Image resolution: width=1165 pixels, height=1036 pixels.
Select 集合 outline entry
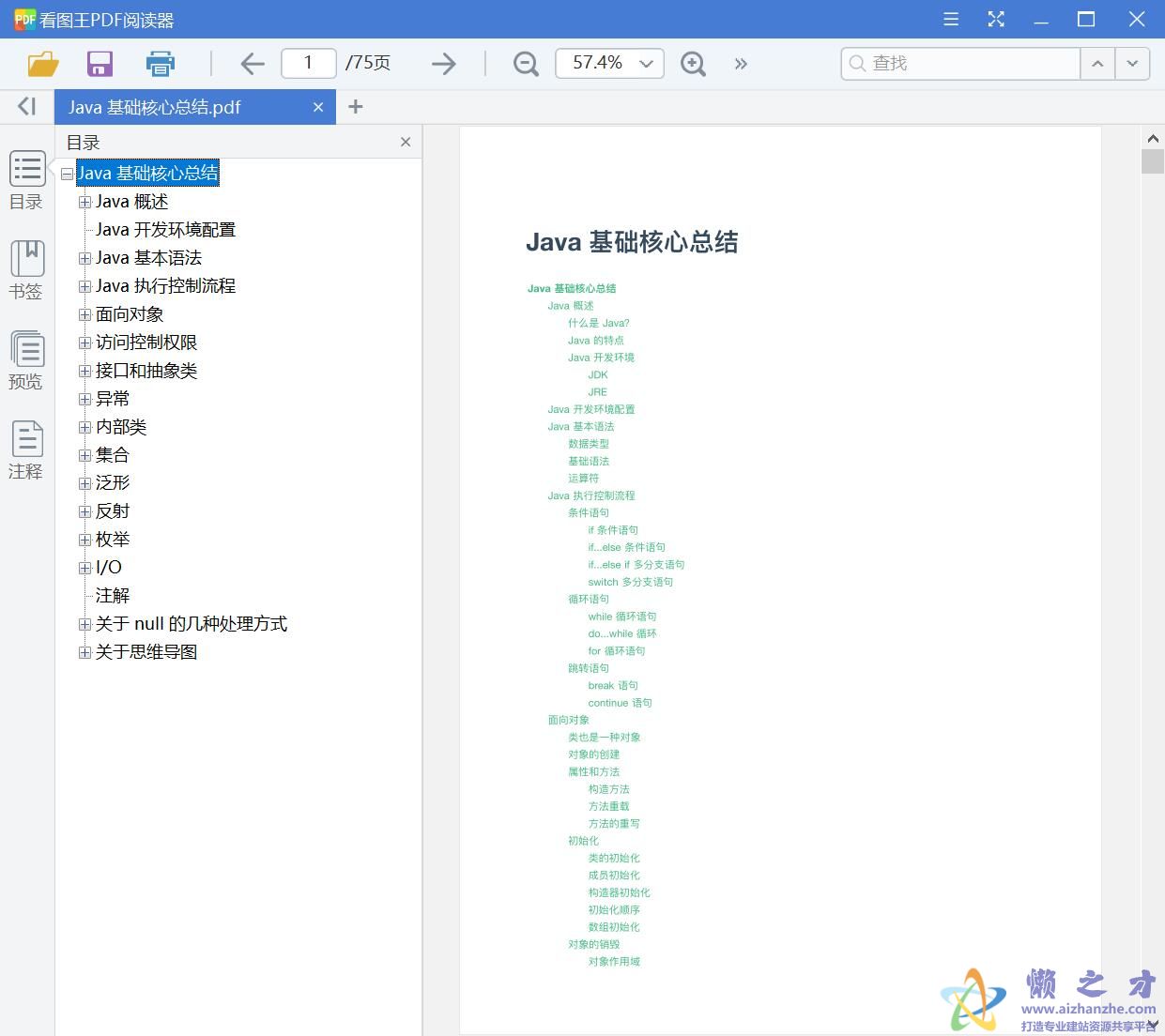[x=113, y=455]
